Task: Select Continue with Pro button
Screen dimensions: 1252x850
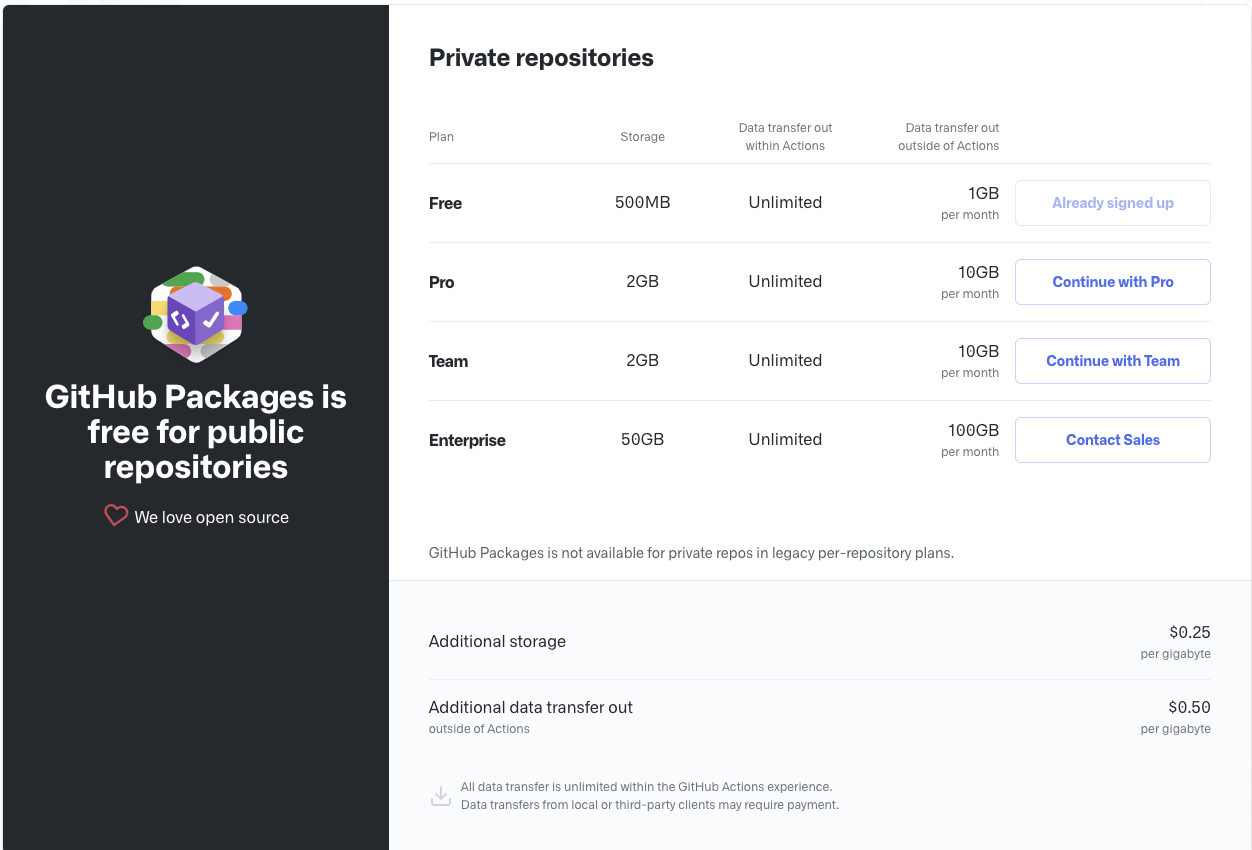Action: click(x=1112, y=282)
